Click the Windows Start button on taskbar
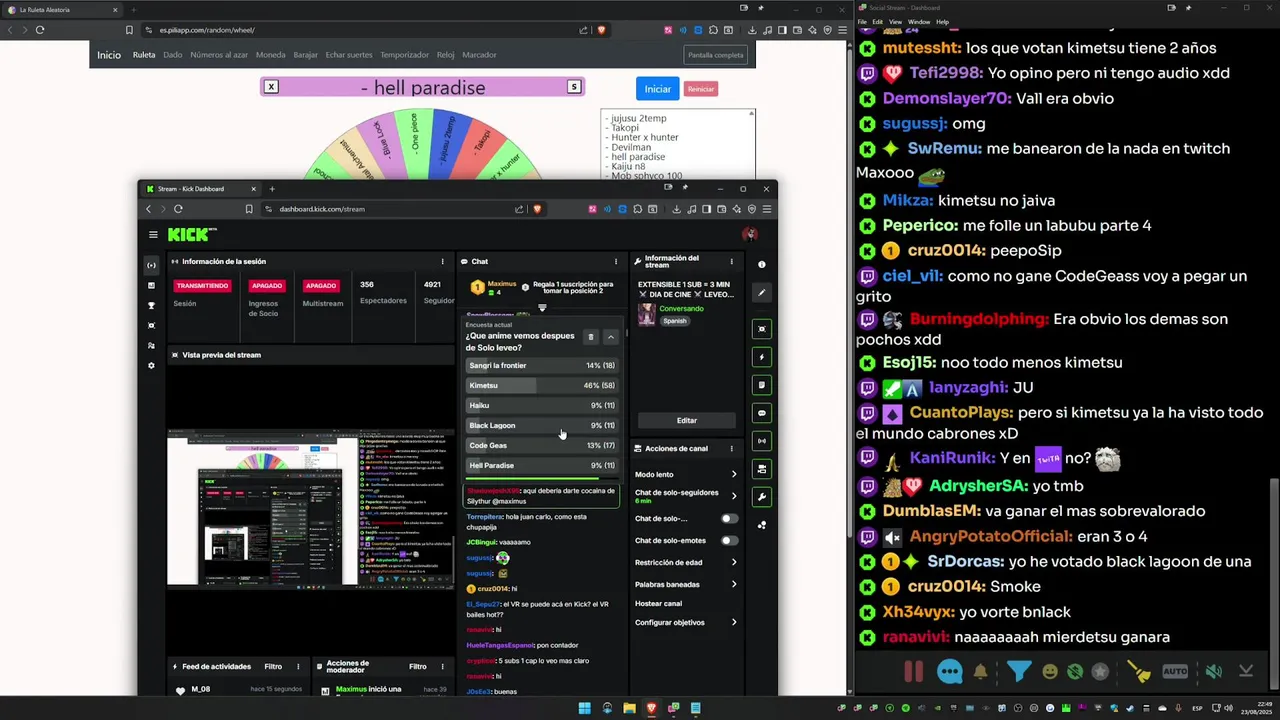Screen dimensions: 1280x720 584,708
